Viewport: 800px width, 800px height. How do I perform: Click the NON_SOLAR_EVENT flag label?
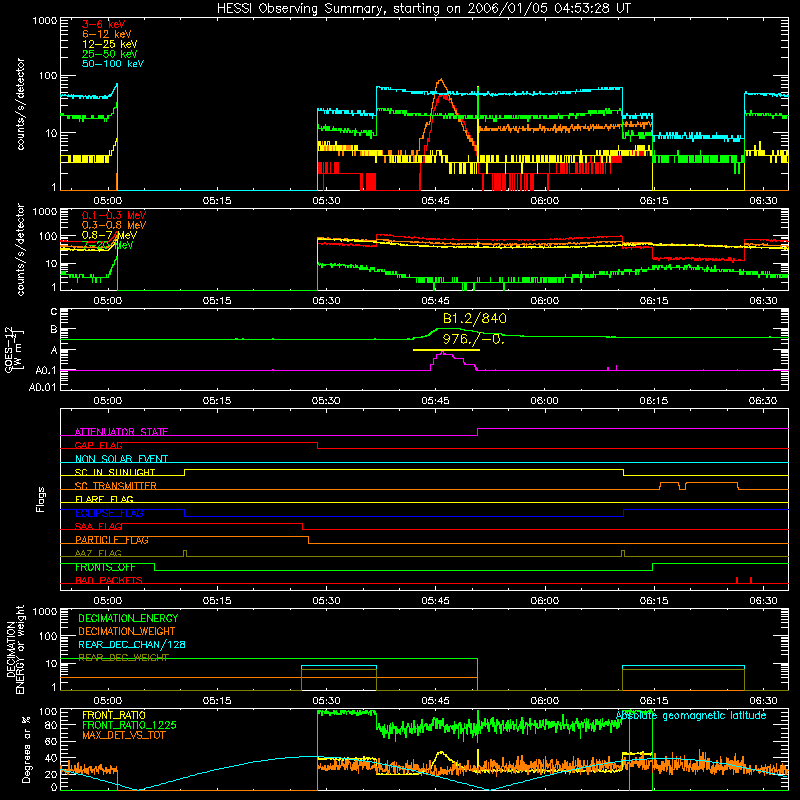tap(121, 459)
